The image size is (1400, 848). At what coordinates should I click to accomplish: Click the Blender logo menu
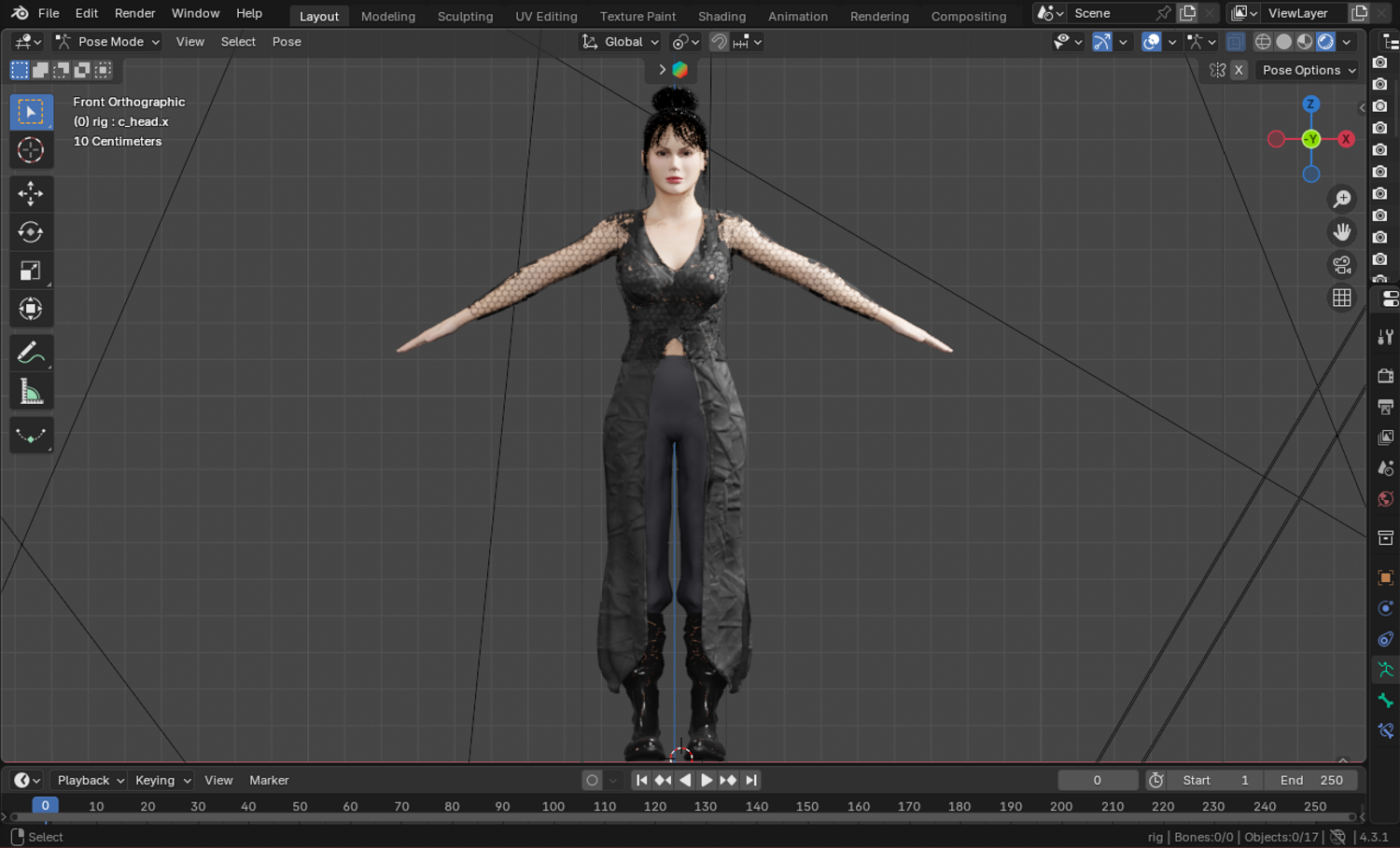pos(20,13)
